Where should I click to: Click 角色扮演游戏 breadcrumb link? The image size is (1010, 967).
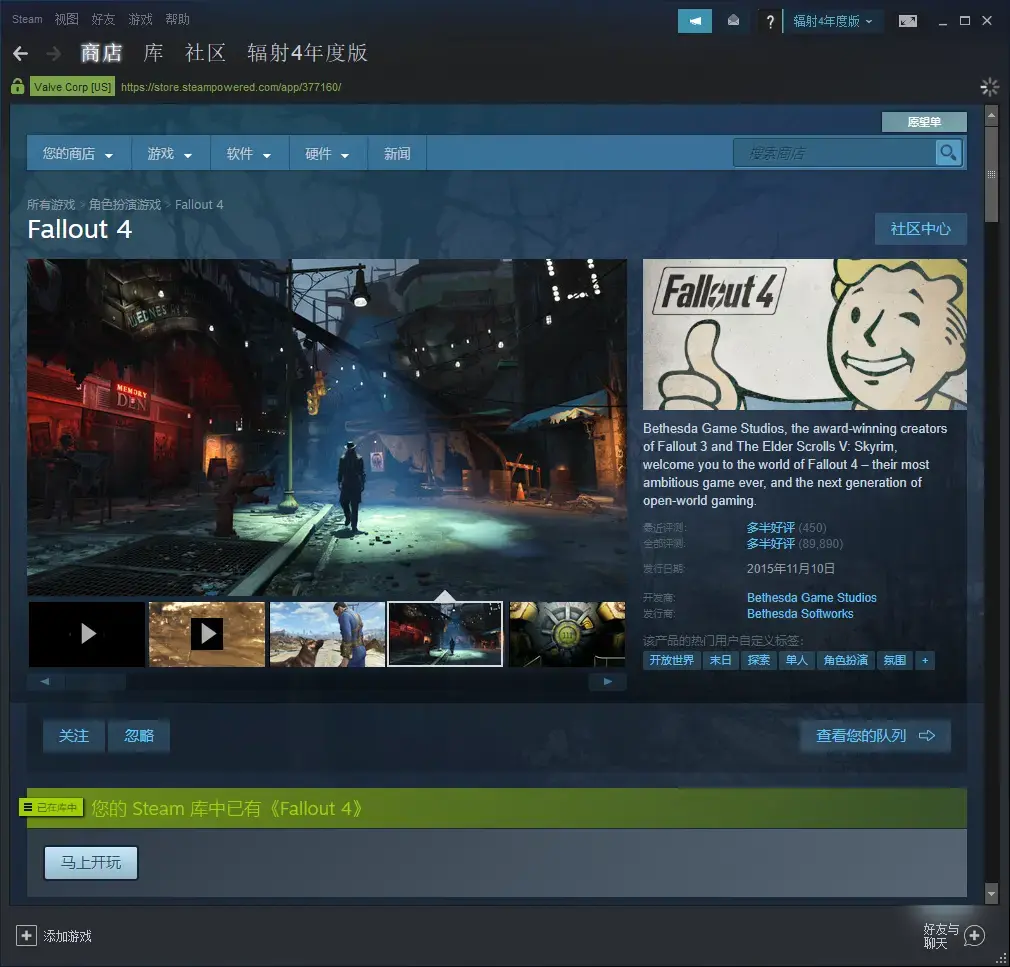(125, 204)
